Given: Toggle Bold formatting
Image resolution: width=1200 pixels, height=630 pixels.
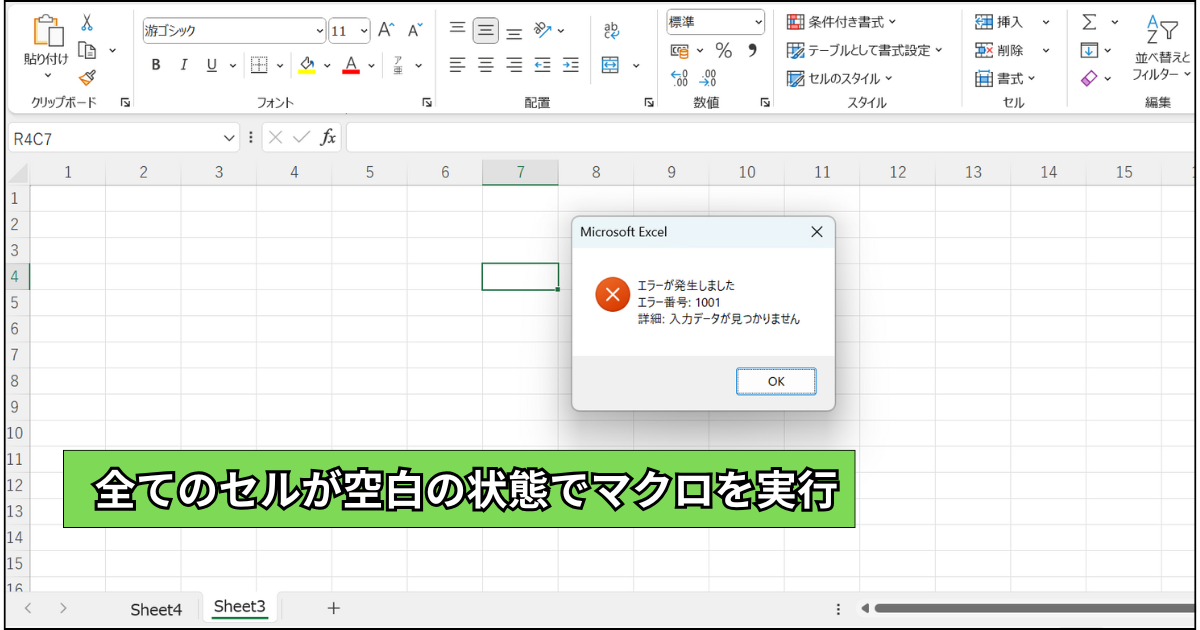Looking at the screenshot, I should pyautogui.click(x=156, y=65).
